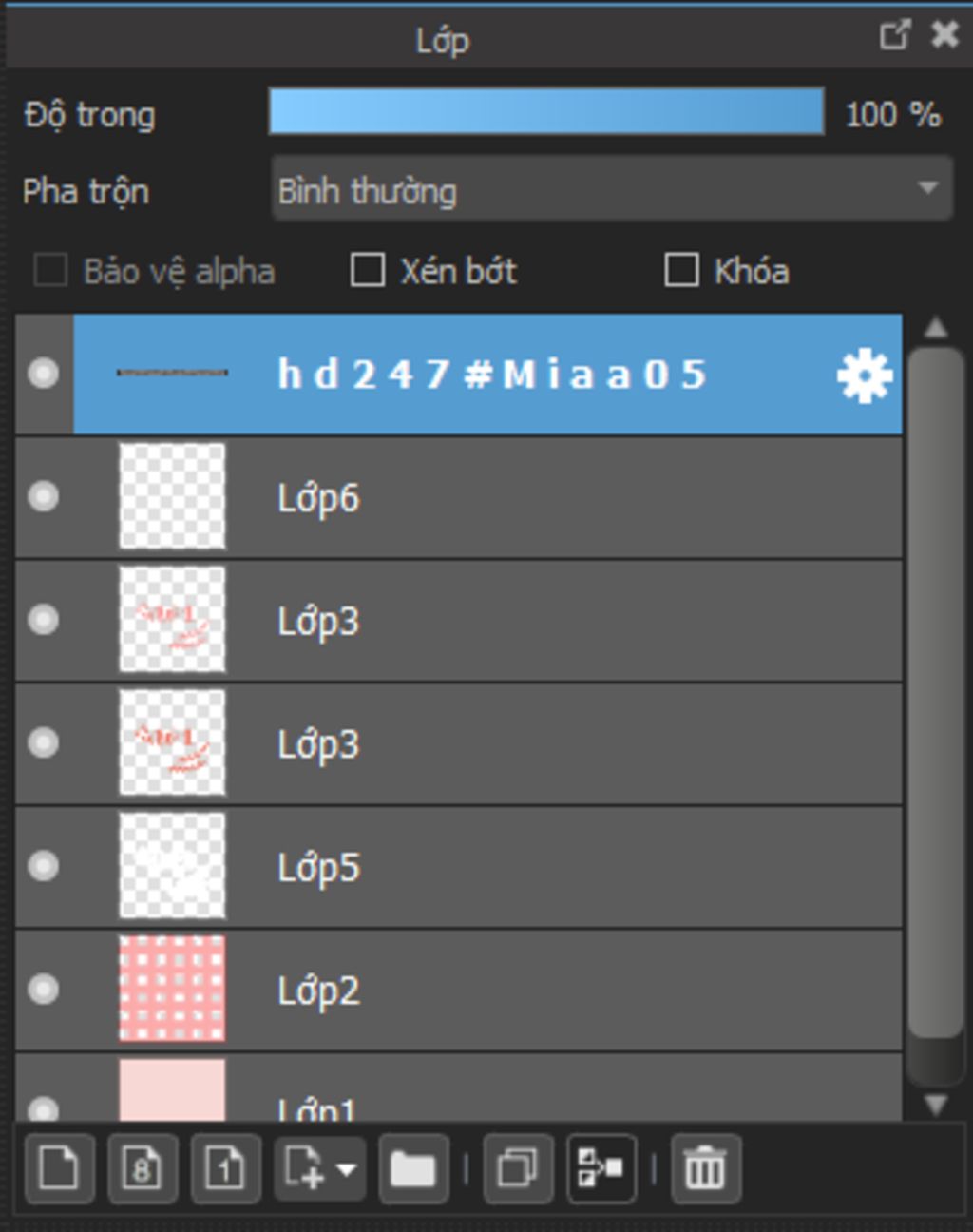The height and width of the screenshot is (1232, 973).
Task: Select the Lớp5 layer
Action: point(459,867)
